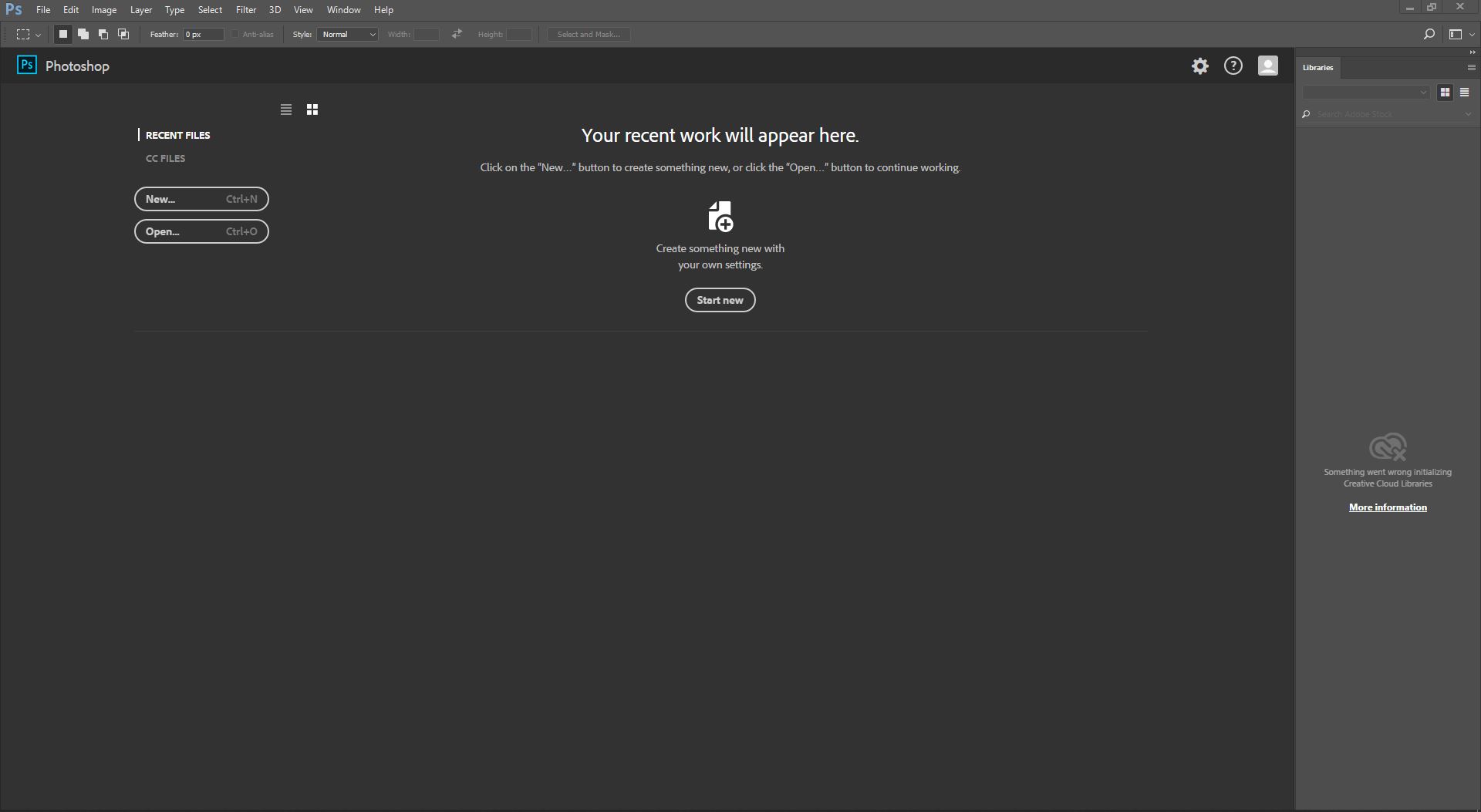Open the Style dropdown set to Normal
The image size is (1481, 812).
[x=347, y=34]
